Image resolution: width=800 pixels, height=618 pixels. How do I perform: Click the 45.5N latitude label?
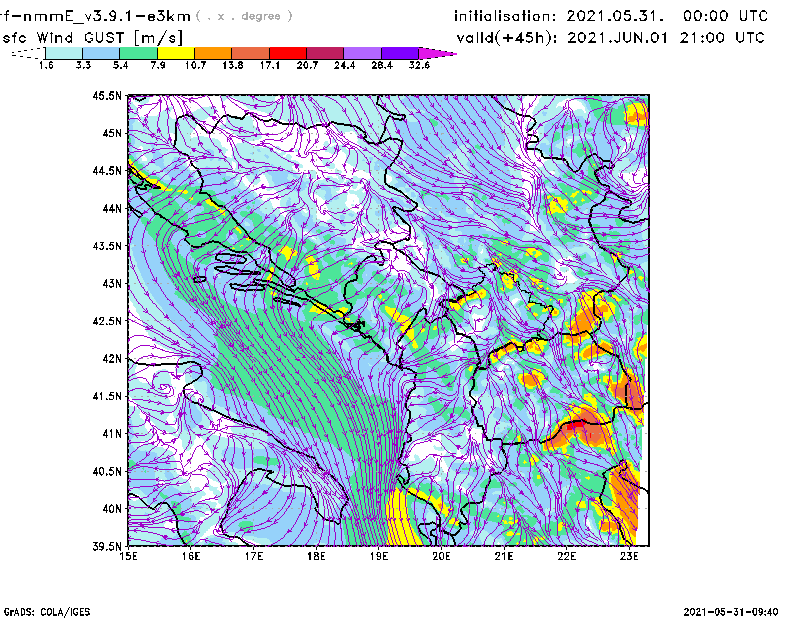point(107,95)
